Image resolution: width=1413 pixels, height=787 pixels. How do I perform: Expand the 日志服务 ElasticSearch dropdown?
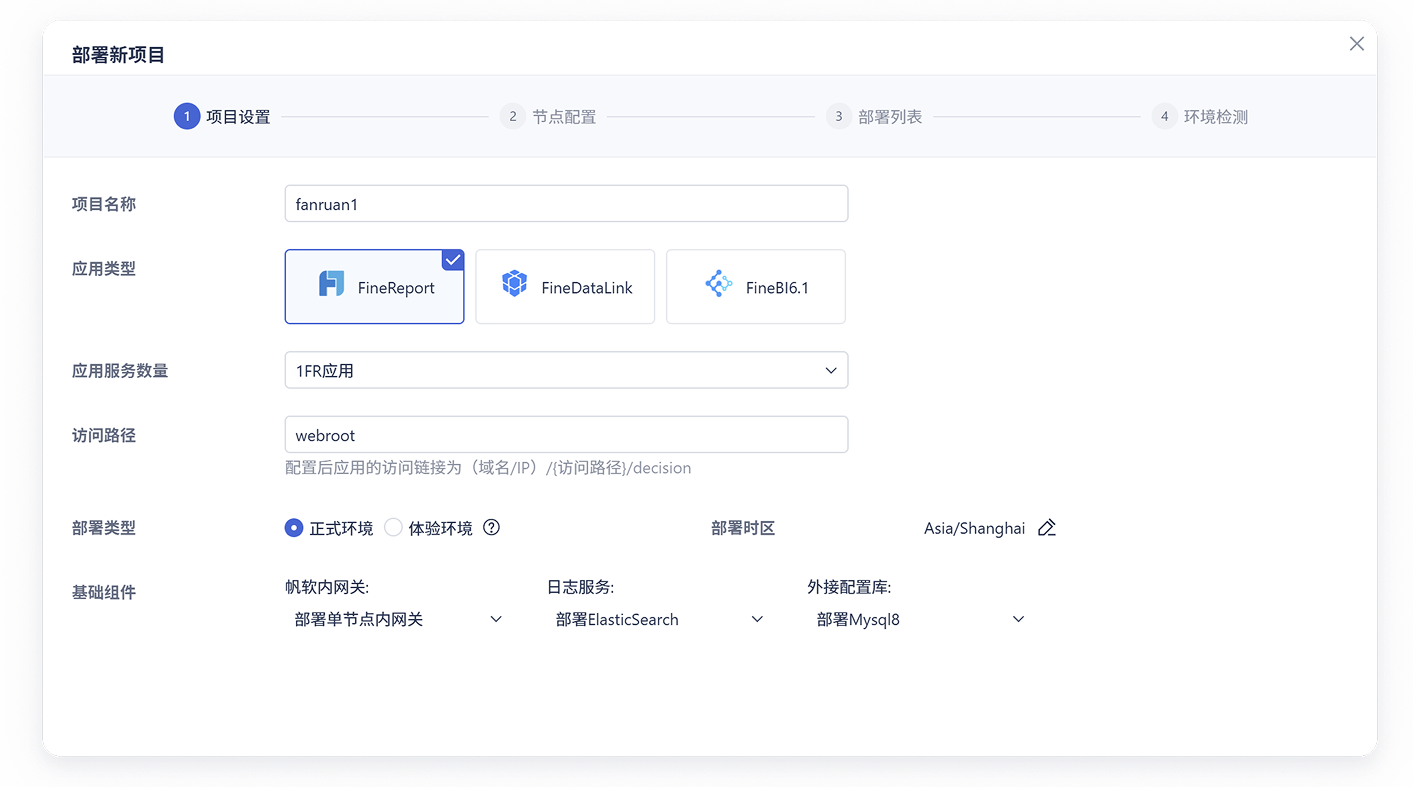click(659, 620)
